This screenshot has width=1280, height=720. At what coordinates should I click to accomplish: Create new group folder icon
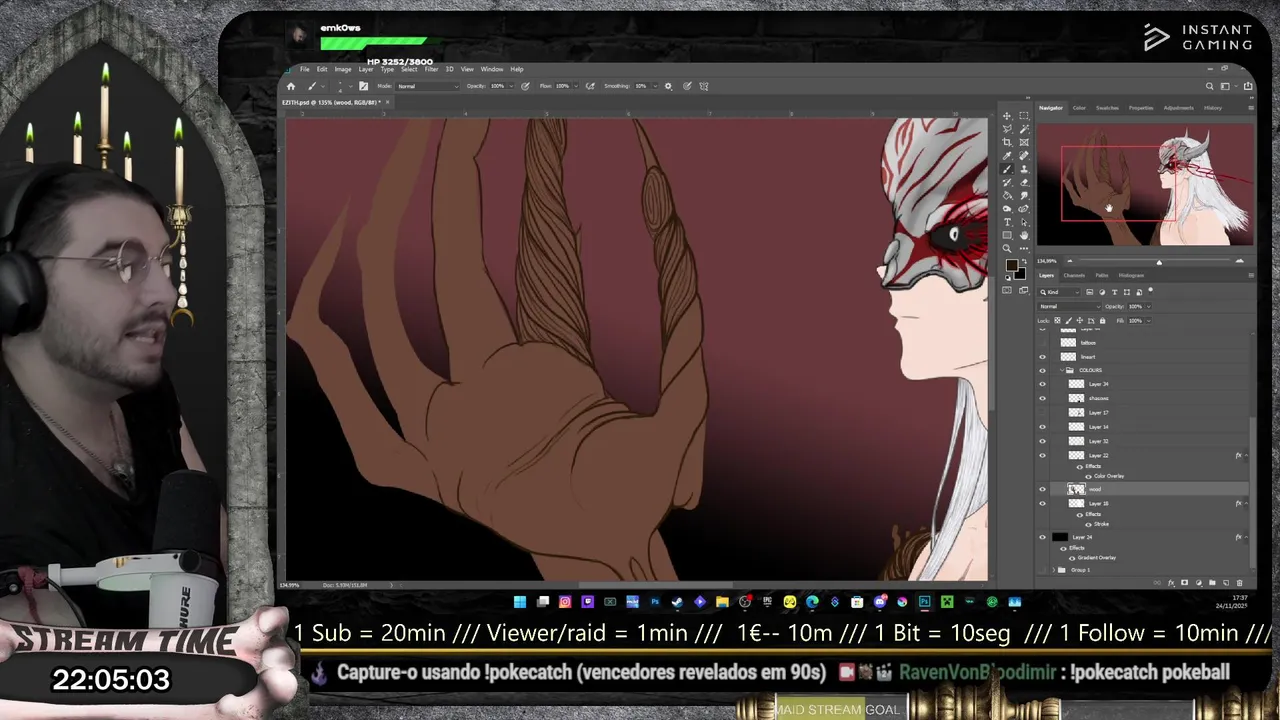[1212, 582]
